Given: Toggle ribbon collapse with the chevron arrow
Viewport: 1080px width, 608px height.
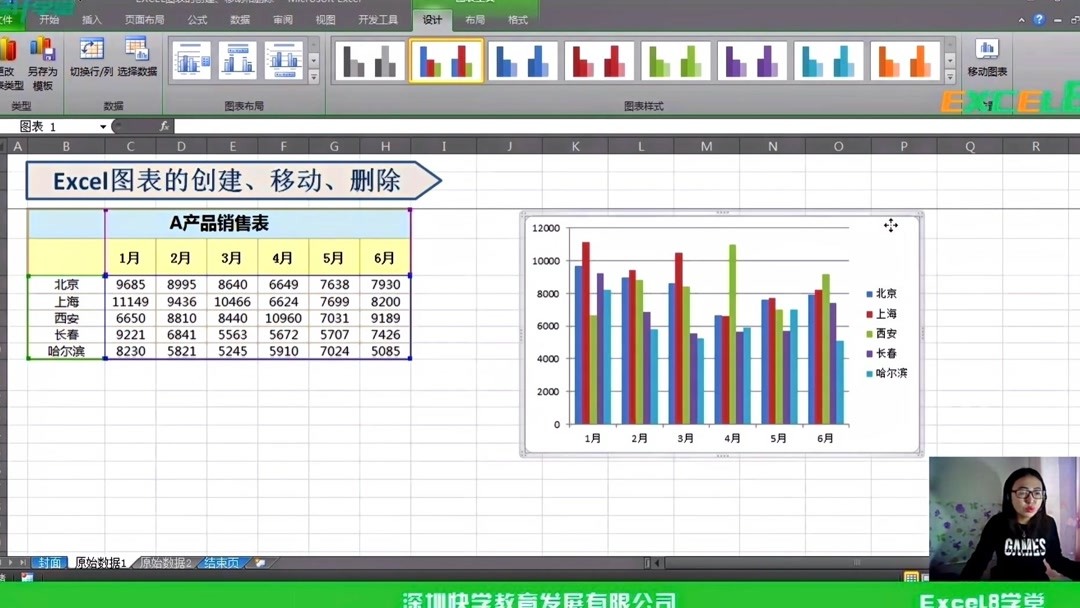Looking at the screenshot, I should (x=1020, y=19).
